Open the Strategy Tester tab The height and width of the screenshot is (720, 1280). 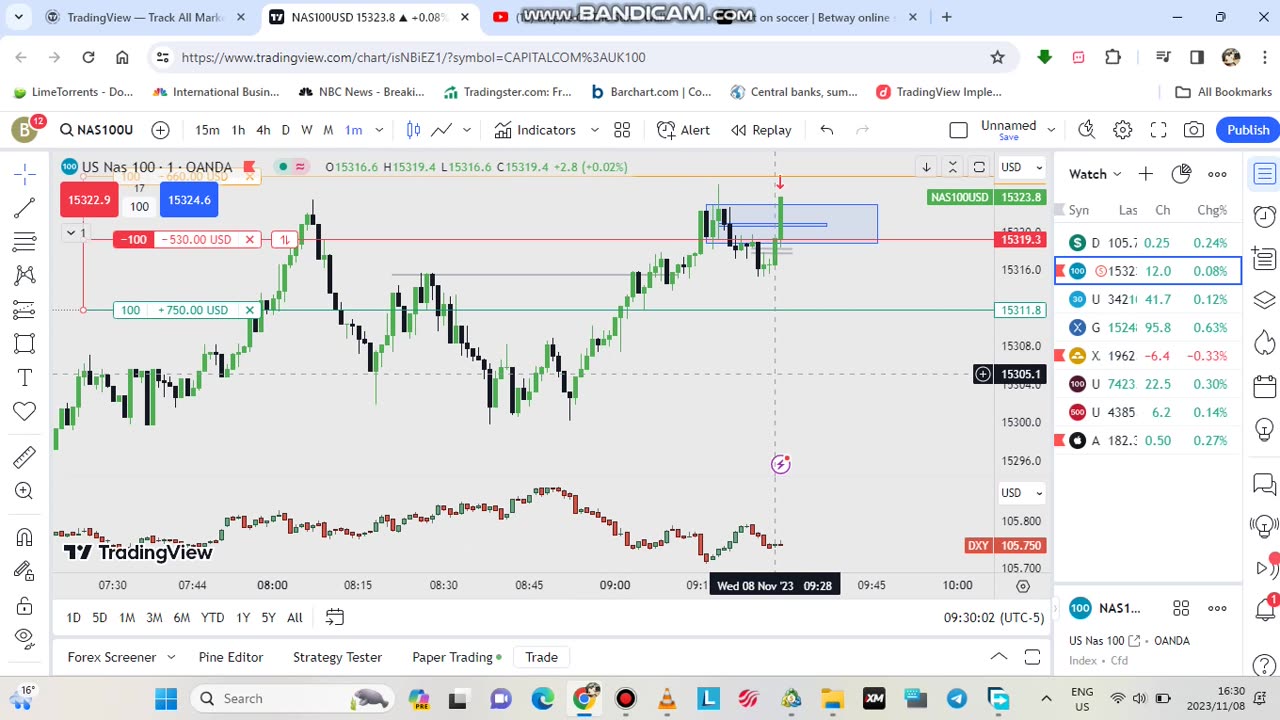point(337,657)
